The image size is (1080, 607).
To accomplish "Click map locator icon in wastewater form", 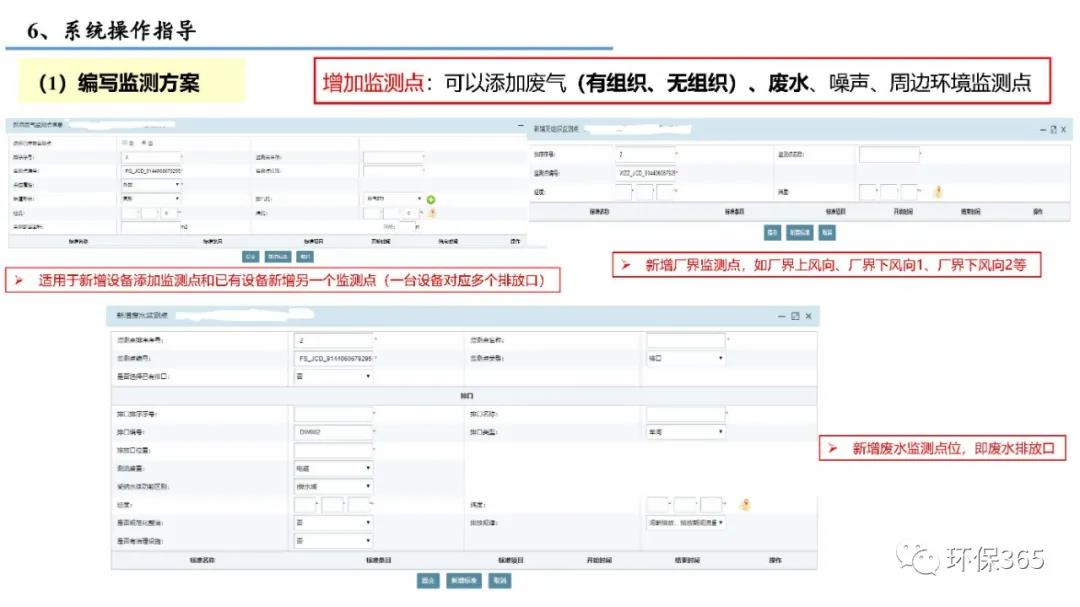I will pyautogui.click(x=744, y=505).
